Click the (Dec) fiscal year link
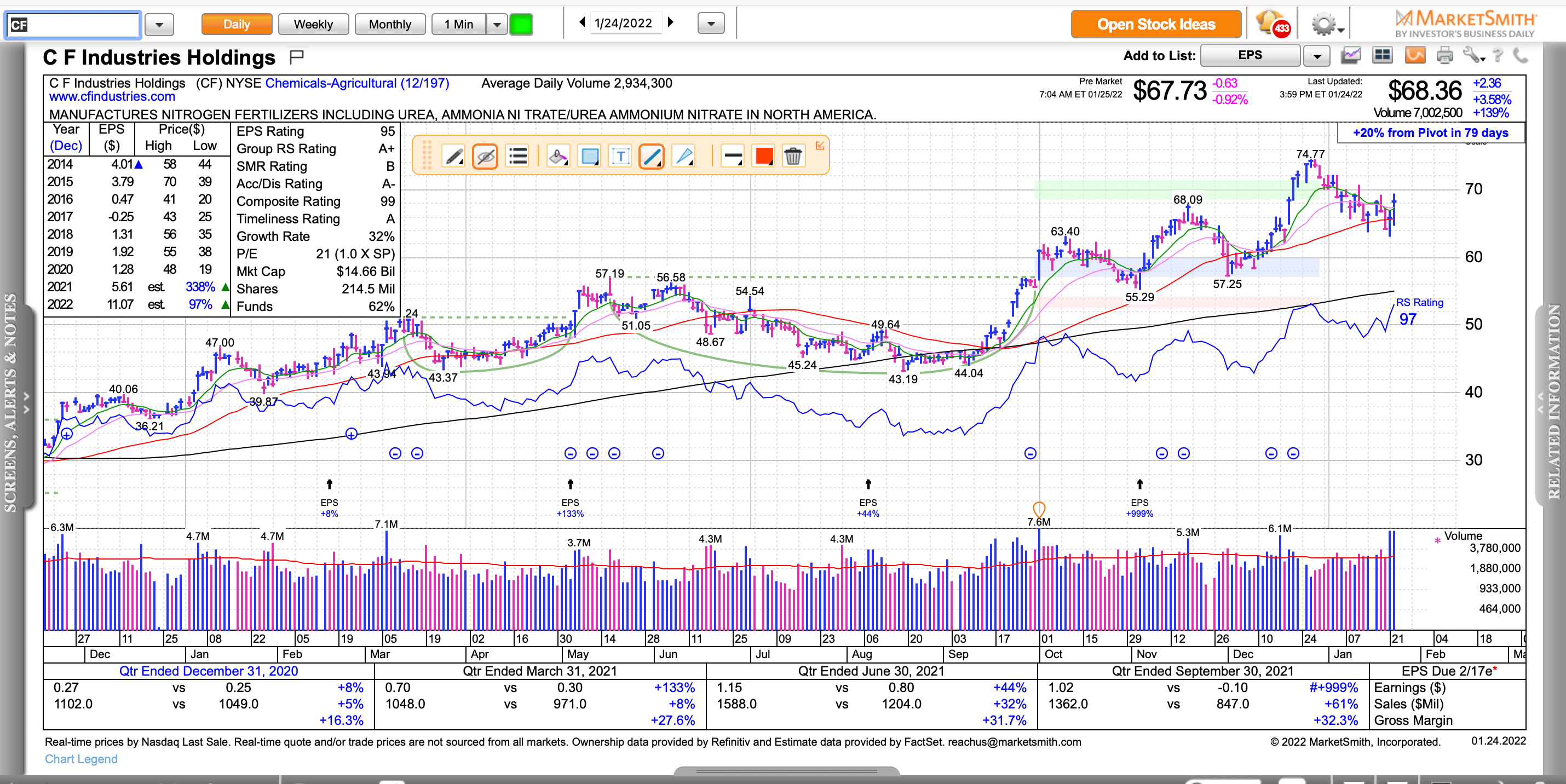 (x=66, y=146)
